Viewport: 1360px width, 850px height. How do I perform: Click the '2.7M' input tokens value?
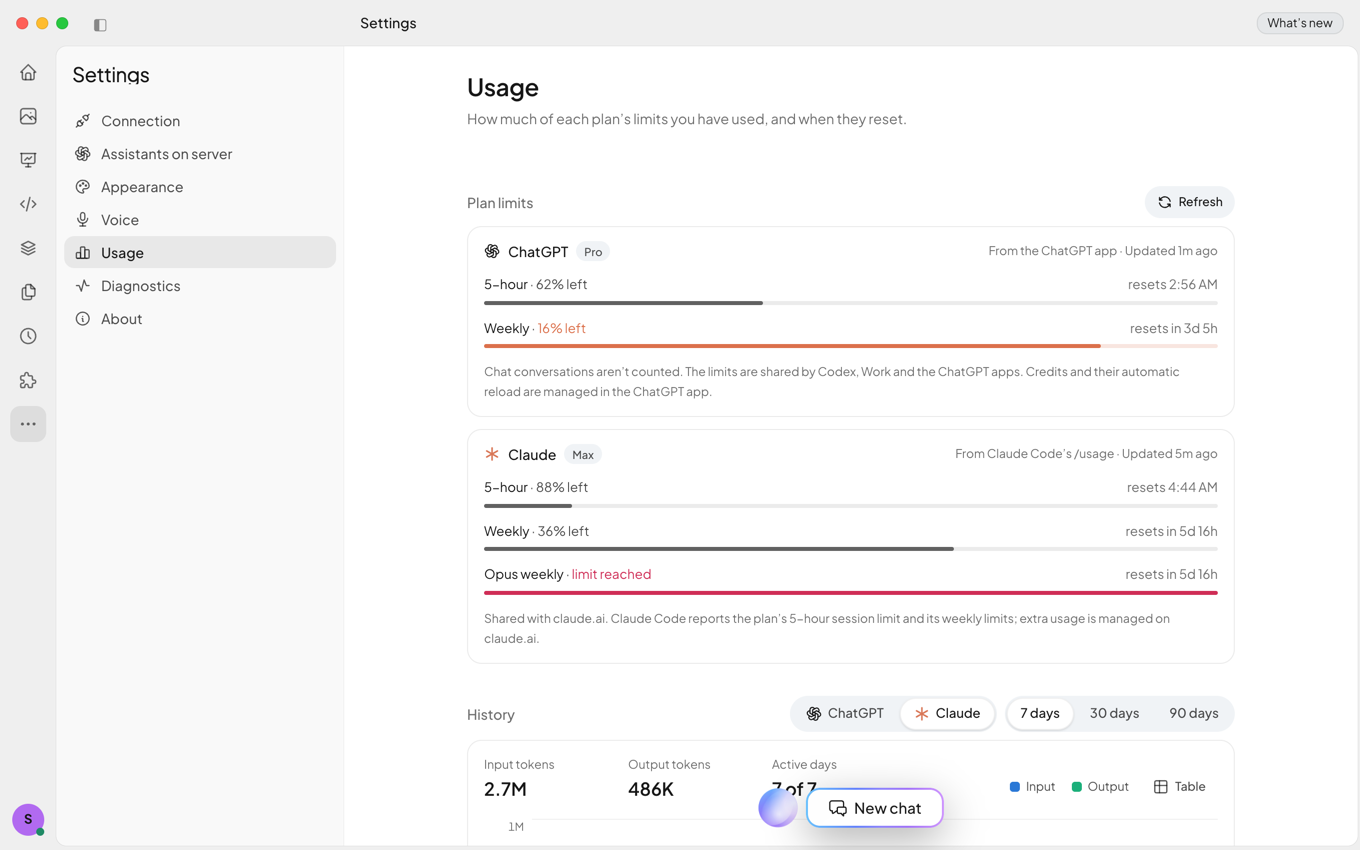[x=505, y=789]
